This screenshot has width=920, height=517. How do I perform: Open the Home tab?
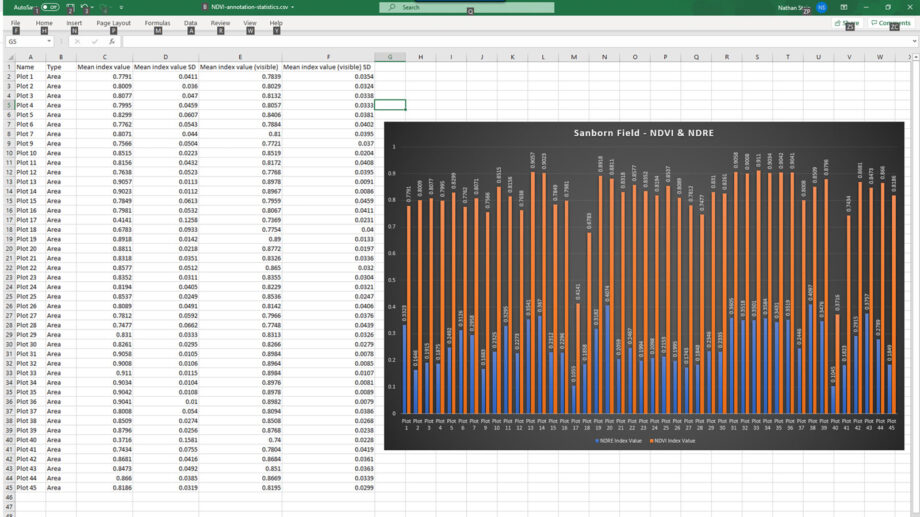point(44,23)
